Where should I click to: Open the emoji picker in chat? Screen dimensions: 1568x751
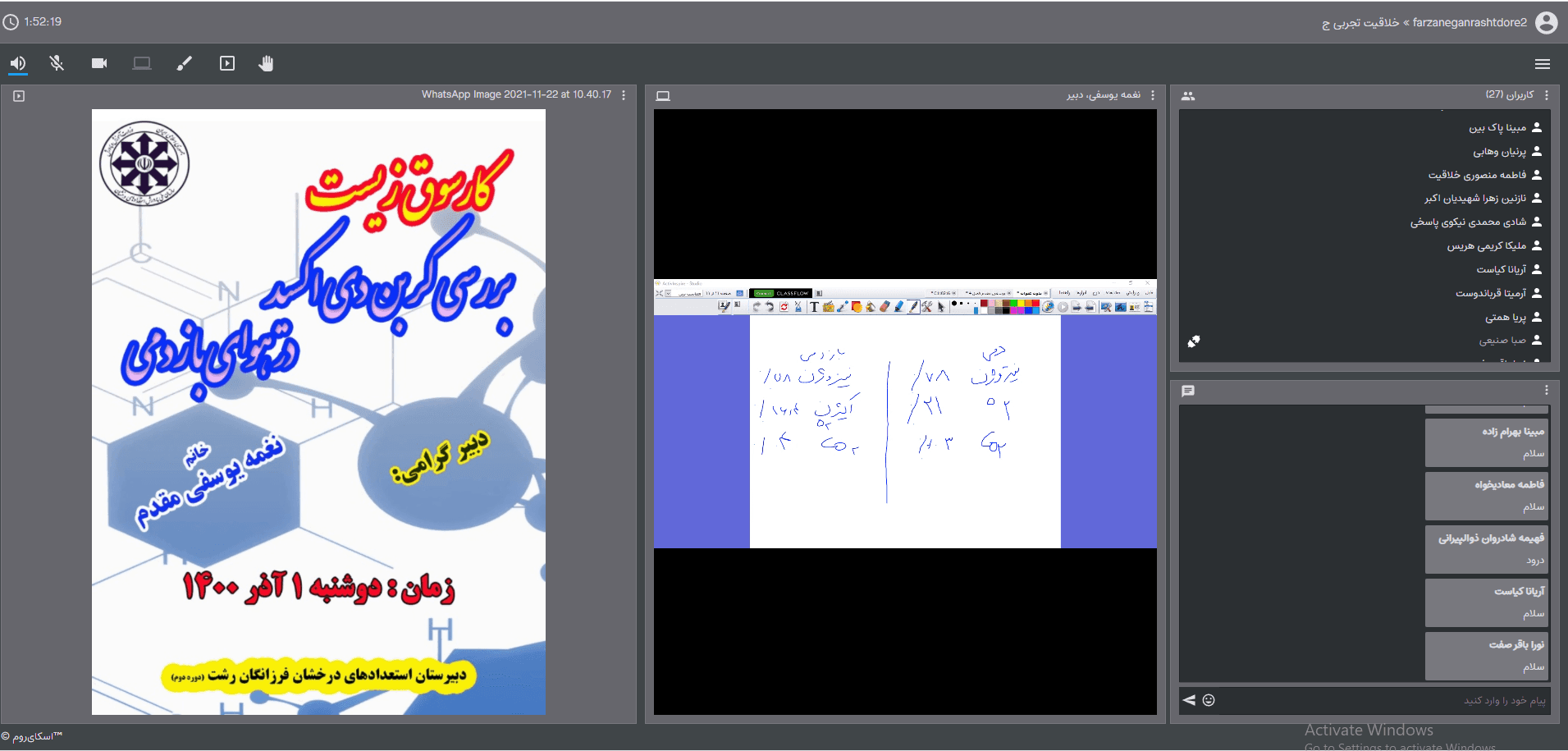(1209, 700)
